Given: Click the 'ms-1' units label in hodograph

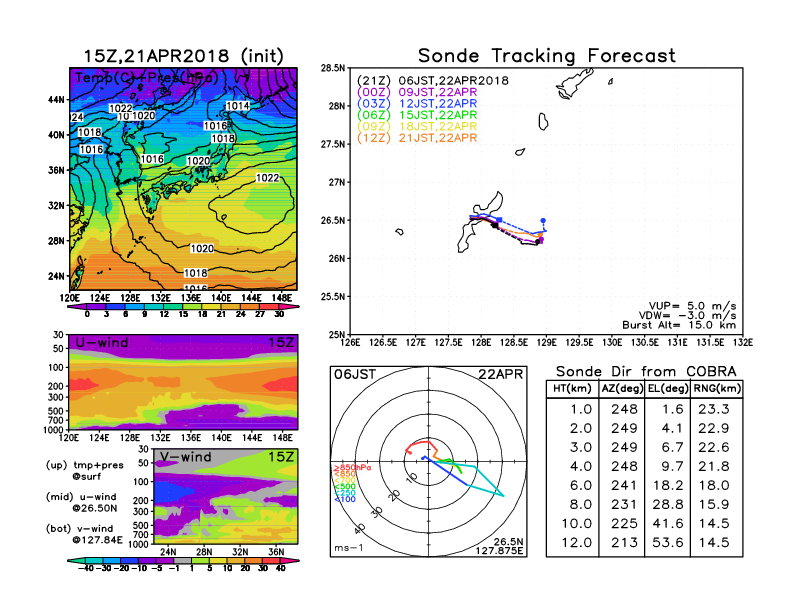Looking at the screenshot, I should coord(349,548).
